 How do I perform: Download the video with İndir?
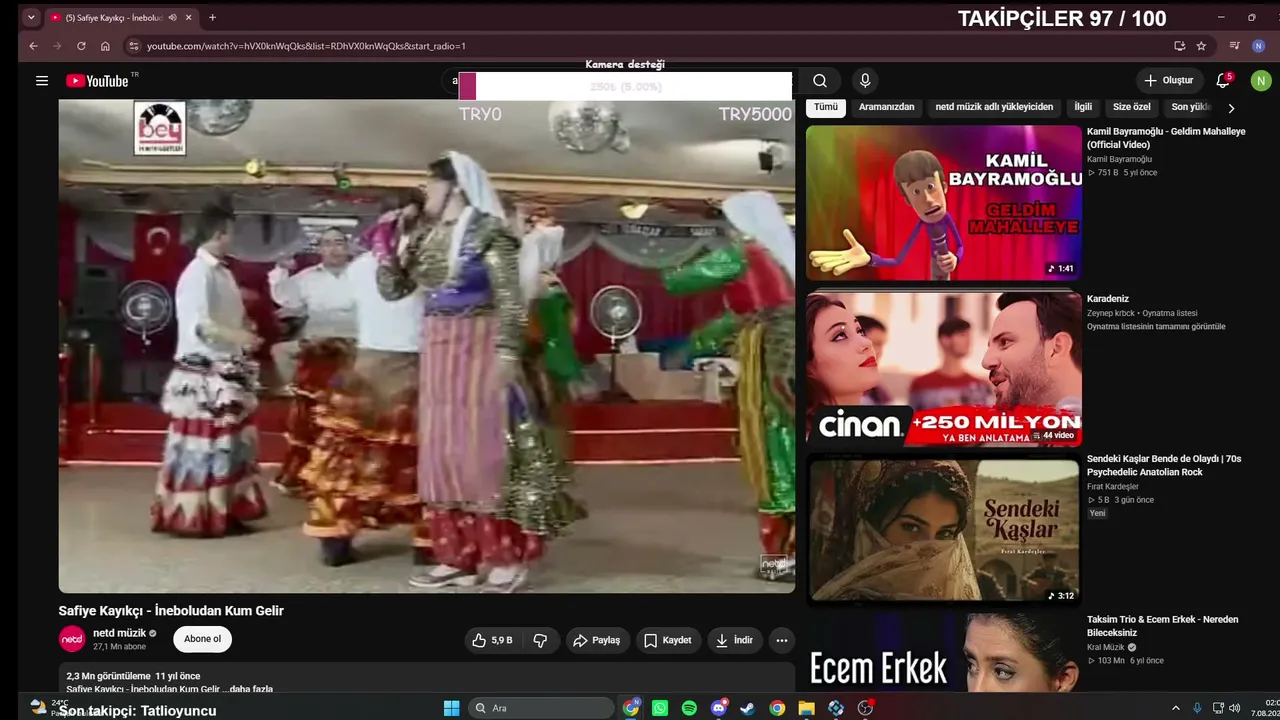(x=735, y=640)
